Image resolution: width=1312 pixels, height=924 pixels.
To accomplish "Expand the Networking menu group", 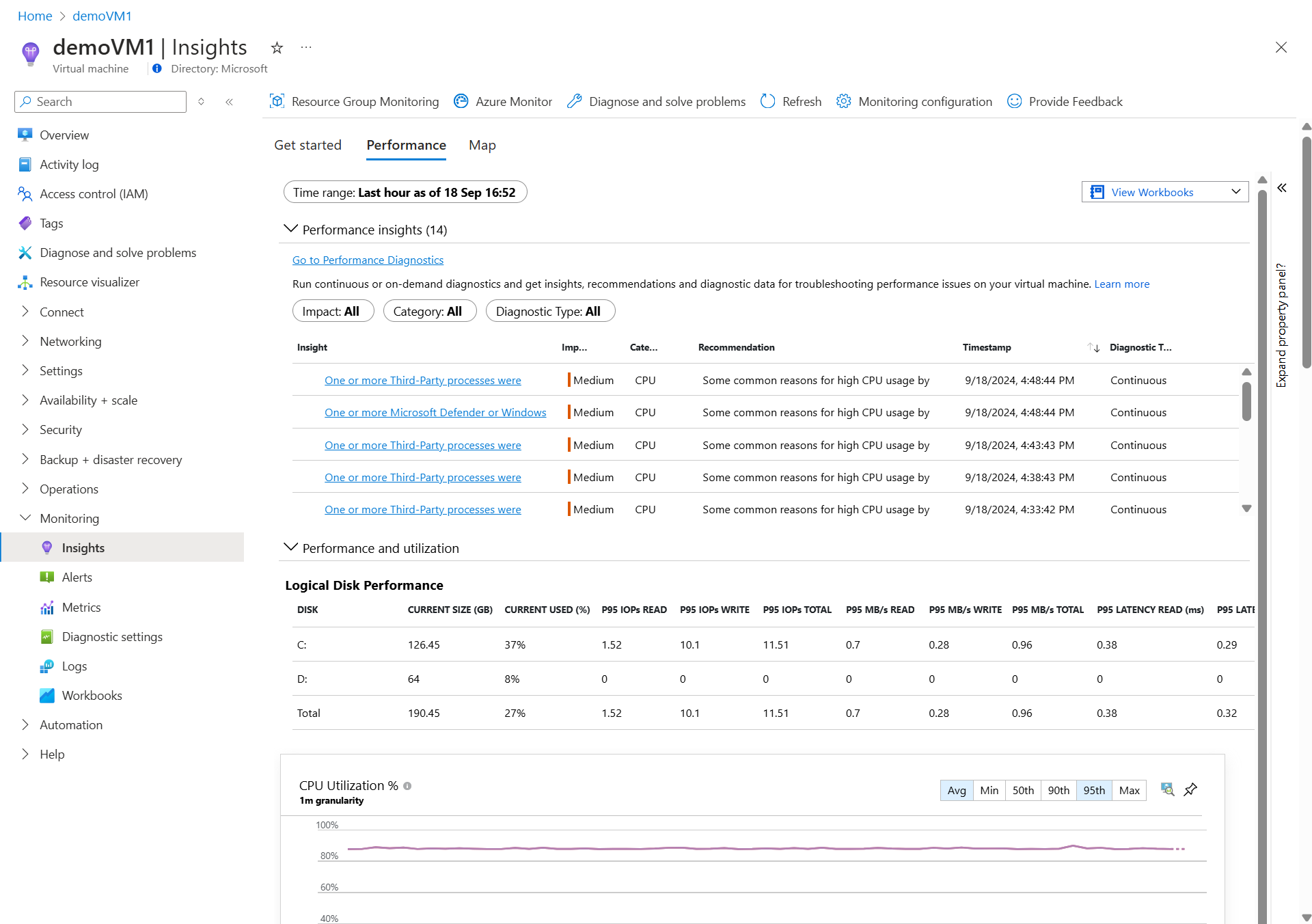I will coord(70,341).
